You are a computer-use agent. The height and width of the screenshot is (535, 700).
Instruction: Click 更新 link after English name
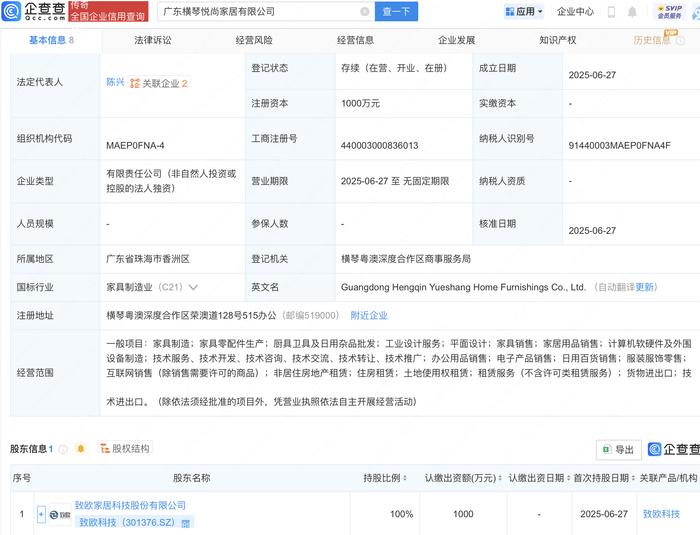[x=644, y=287]
